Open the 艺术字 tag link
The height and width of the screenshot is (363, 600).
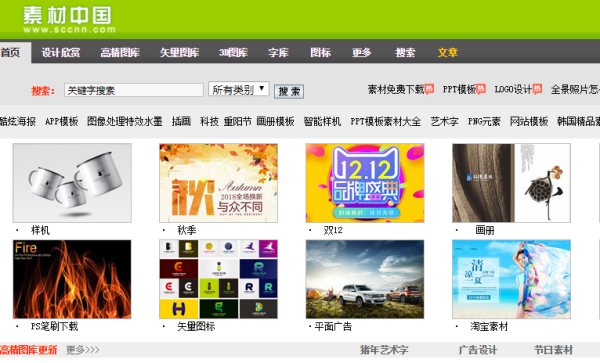coord(444,121)
